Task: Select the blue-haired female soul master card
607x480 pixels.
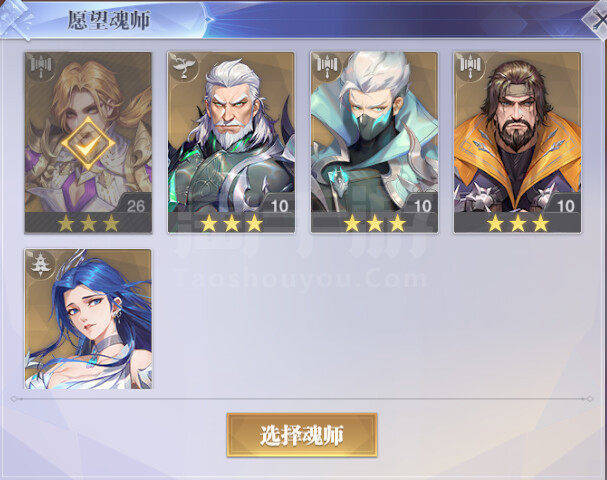Action: [x=88, y=319]
